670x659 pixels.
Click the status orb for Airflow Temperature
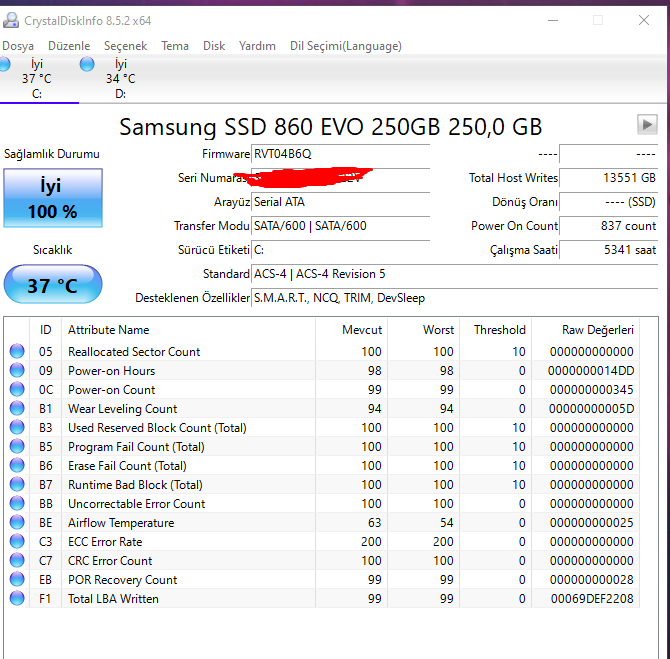(17, 523)
